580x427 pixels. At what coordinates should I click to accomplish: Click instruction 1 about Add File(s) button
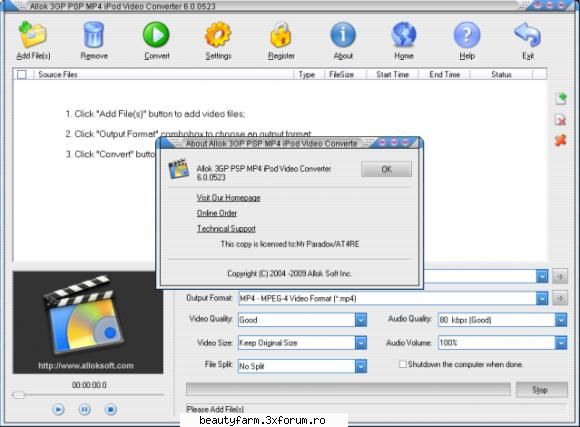[155, 114]
